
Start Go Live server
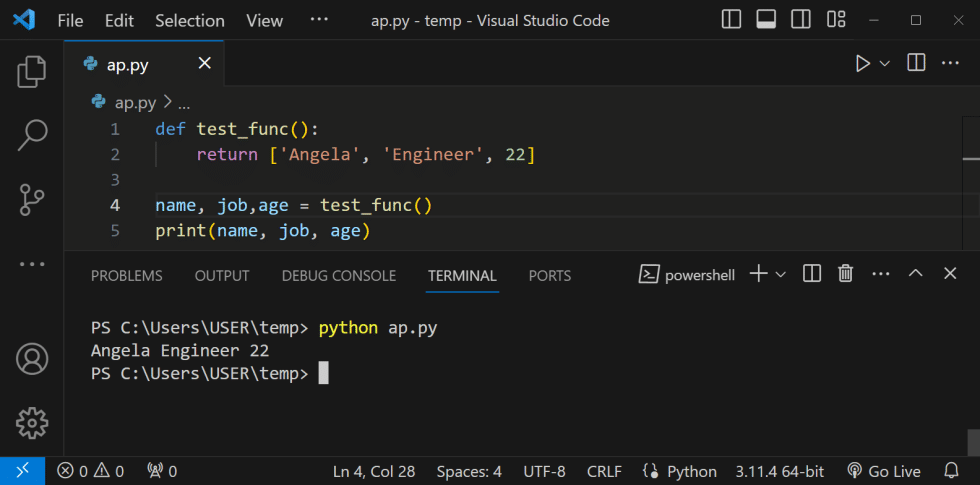click(884, 471)
